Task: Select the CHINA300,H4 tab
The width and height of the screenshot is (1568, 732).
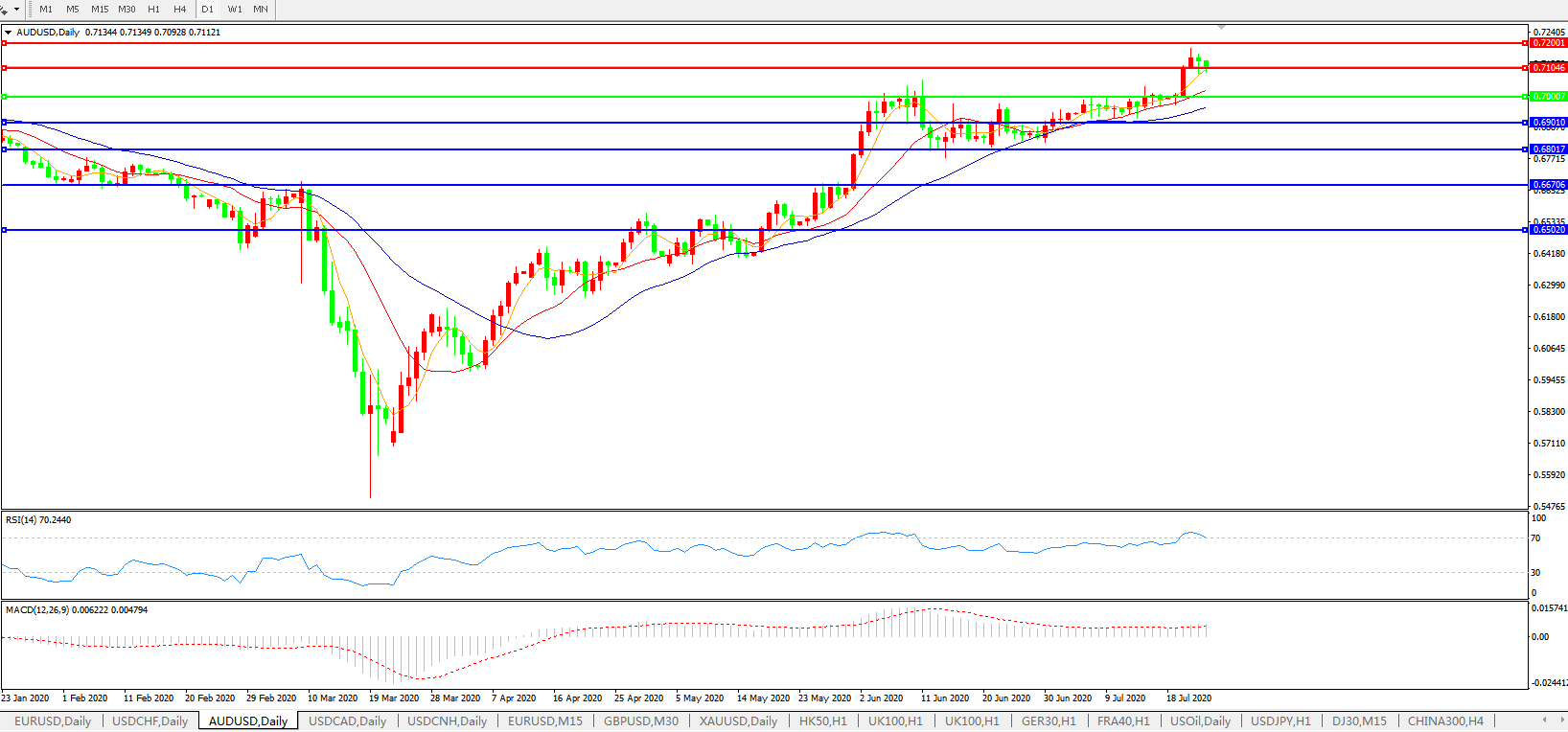Action: 1444,721
